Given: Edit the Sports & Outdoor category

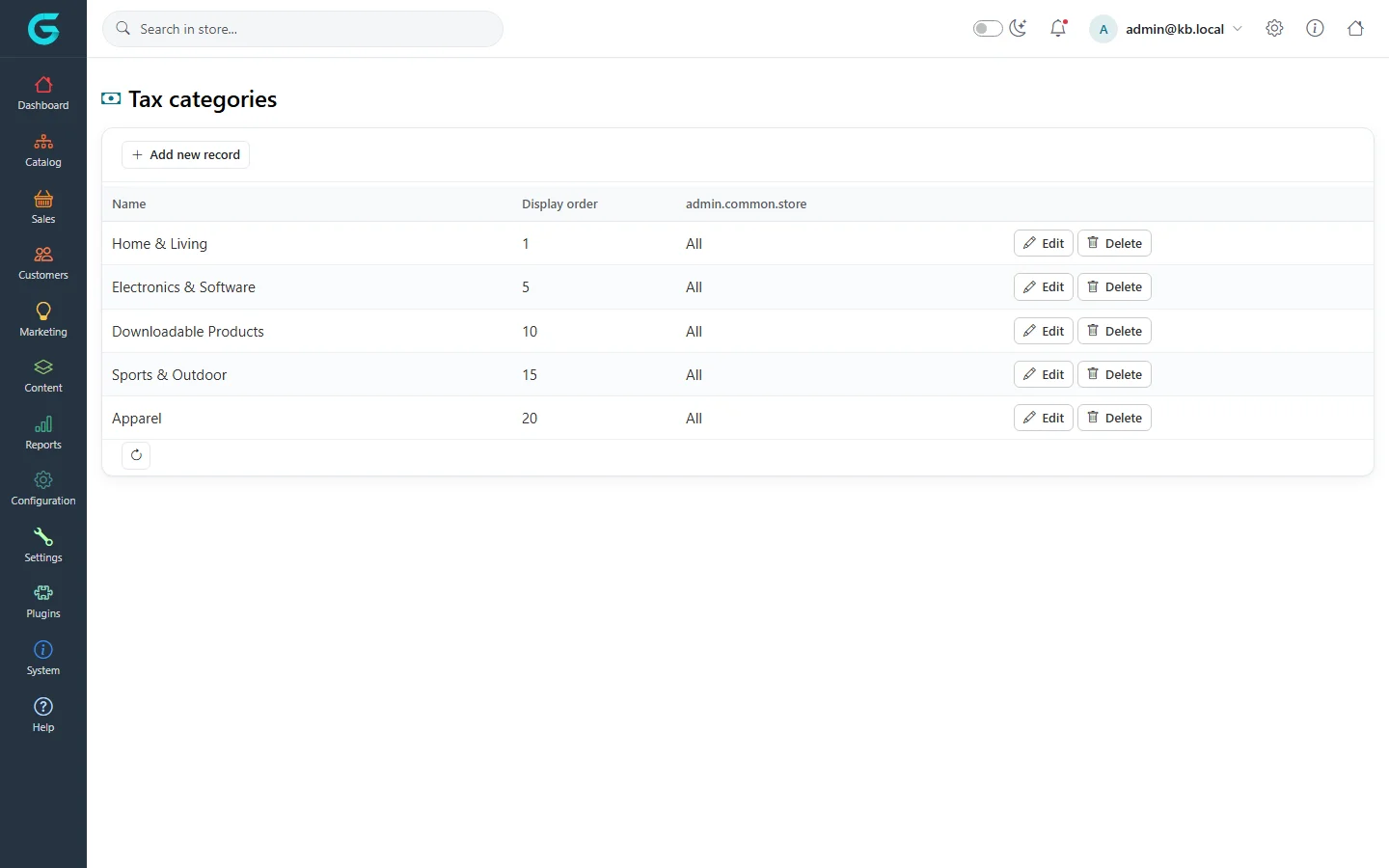Looking at the screenshot, I should 1044,374.
